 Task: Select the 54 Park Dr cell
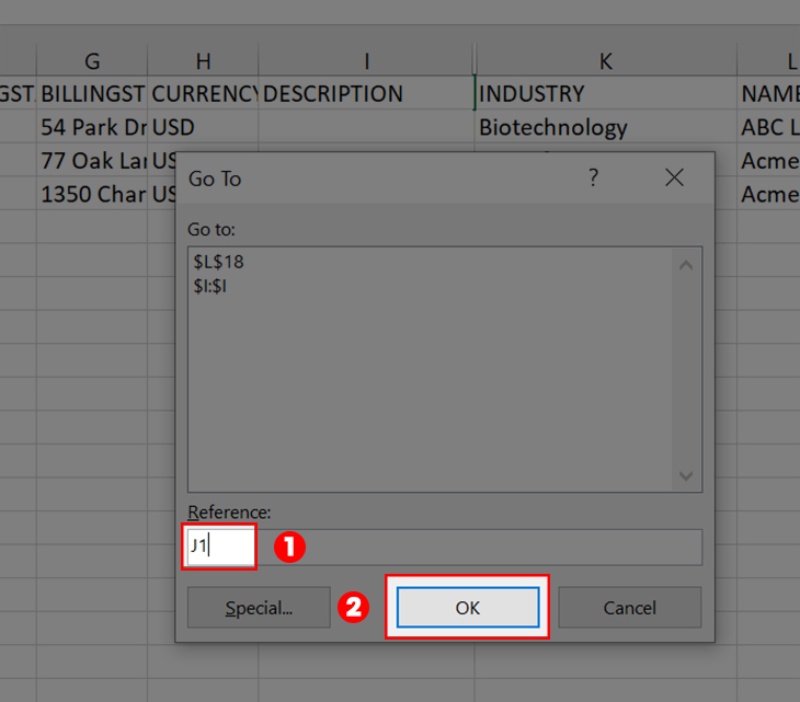[92, 128]
